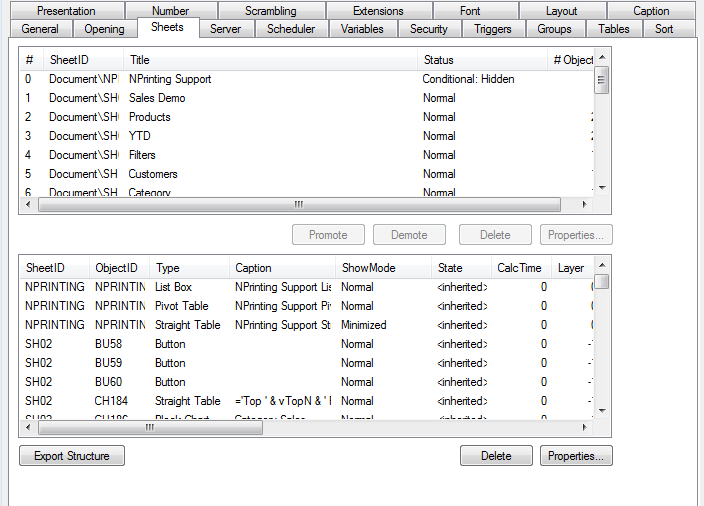Select the Filters sheet row

coord(307,155)
